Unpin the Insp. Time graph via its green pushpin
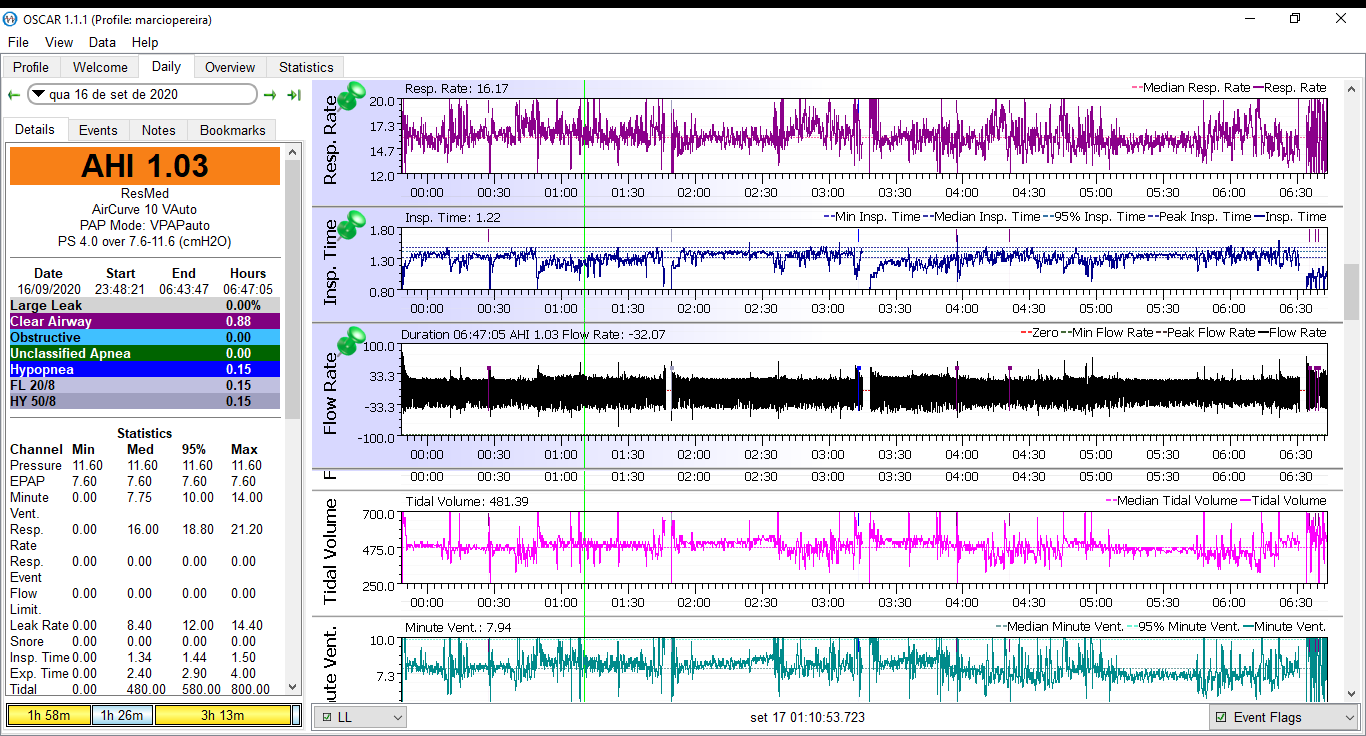 (349, 227)
